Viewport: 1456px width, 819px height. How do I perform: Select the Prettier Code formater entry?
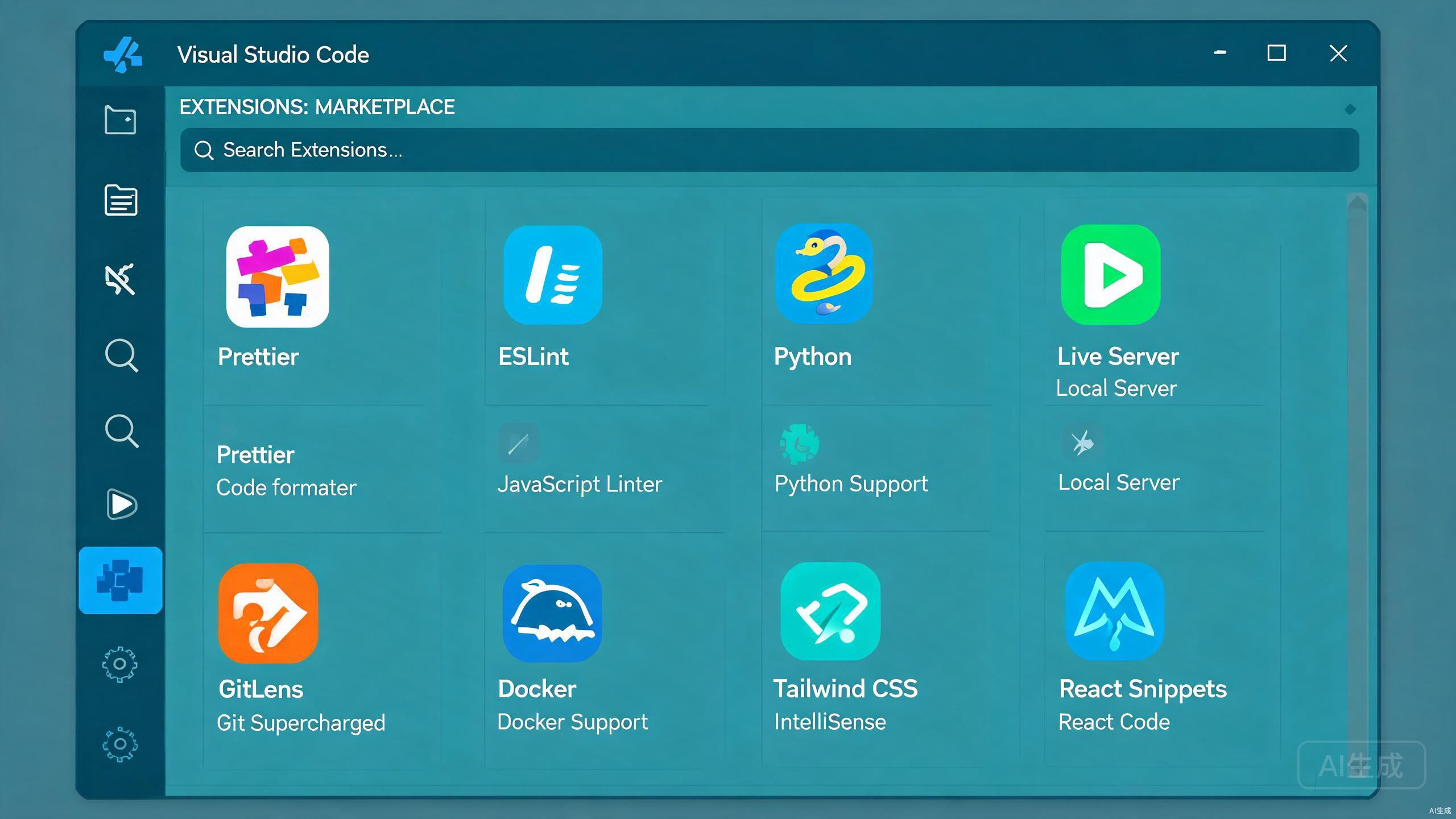pos(286,471)
